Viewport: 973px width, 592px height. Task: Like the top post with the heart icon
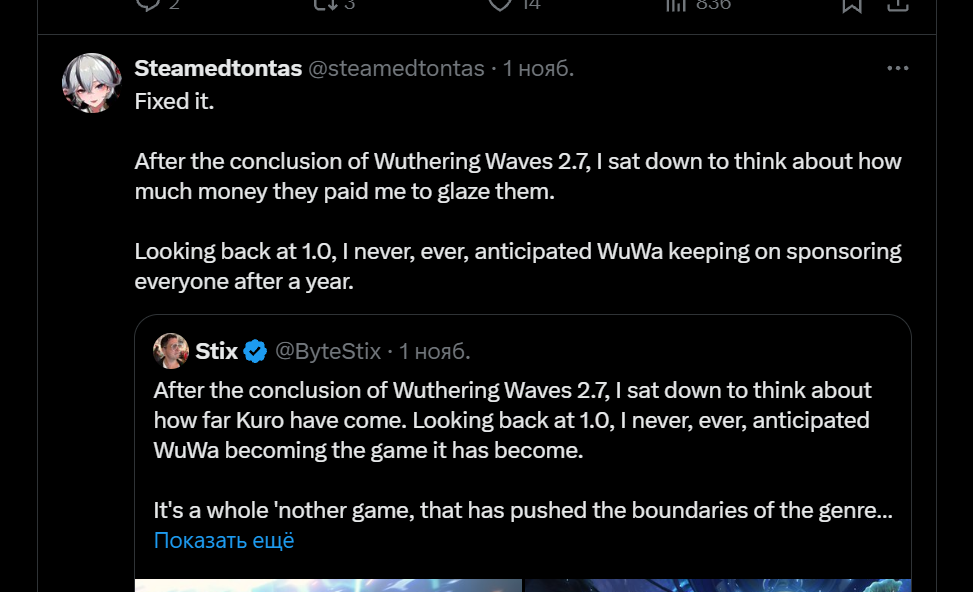tap(500, 4)
